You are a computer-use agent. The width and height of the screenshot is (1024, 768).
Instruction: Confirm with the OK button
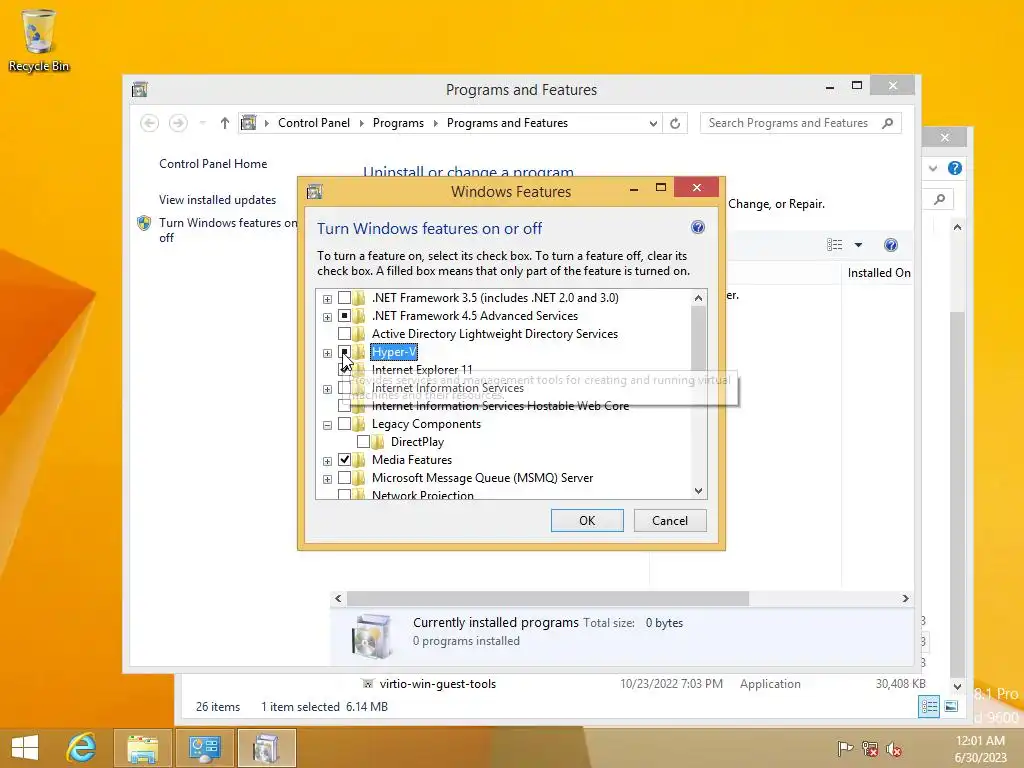(586, 520)
